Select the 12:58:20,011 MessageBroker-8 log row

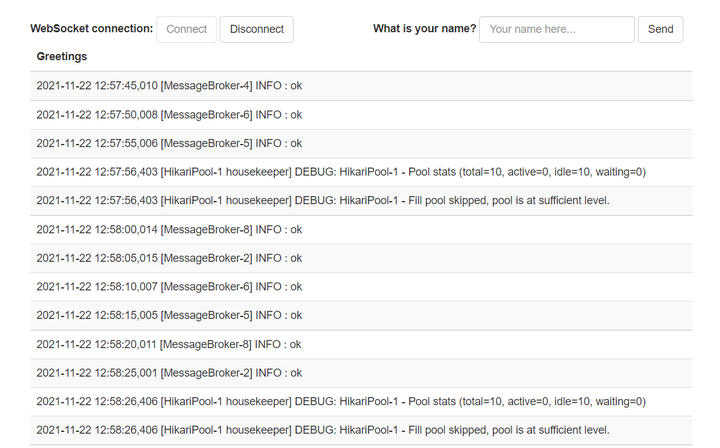click(361, 344)
